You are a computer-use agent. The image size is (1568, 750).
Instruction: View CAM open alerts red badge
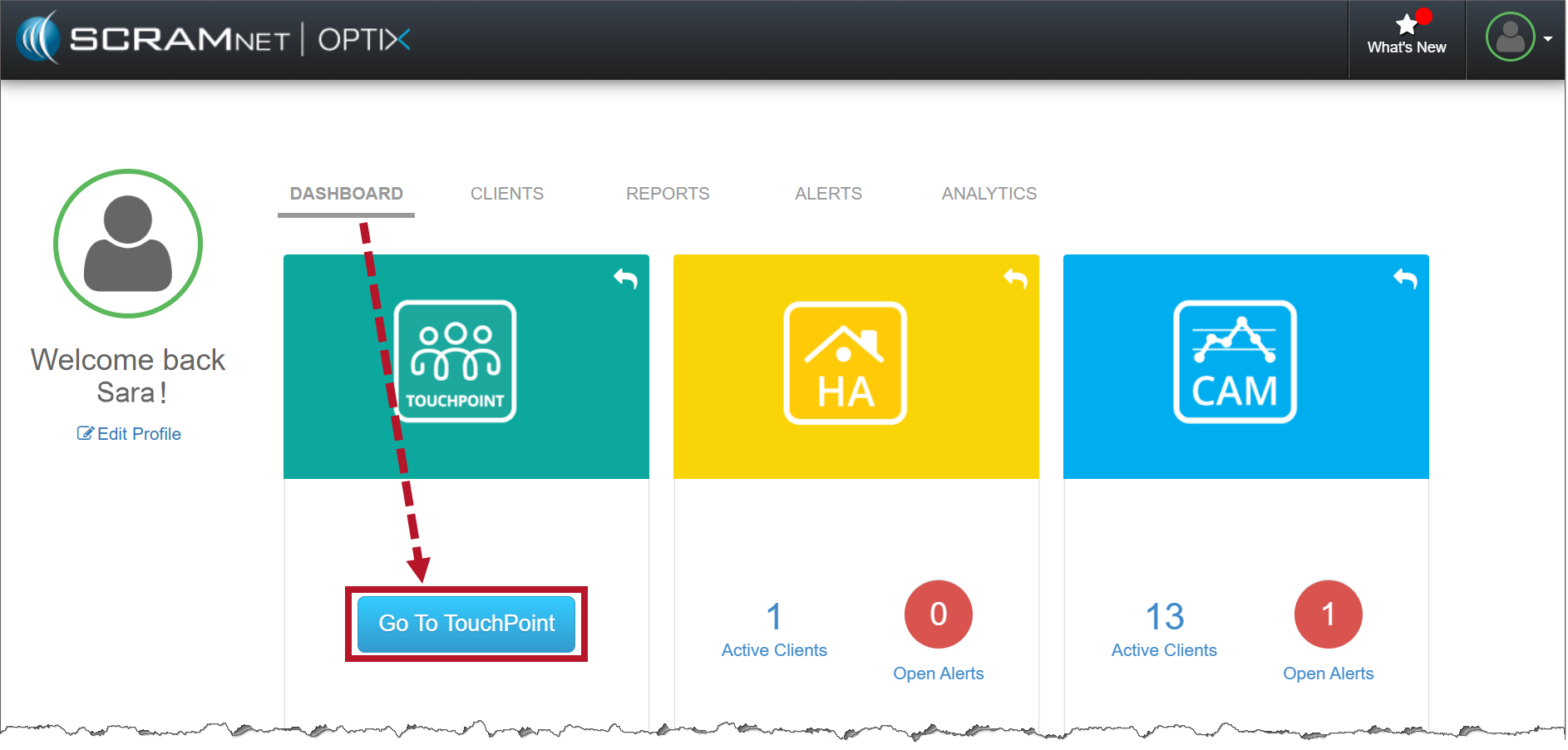[x=1328, y=614]
